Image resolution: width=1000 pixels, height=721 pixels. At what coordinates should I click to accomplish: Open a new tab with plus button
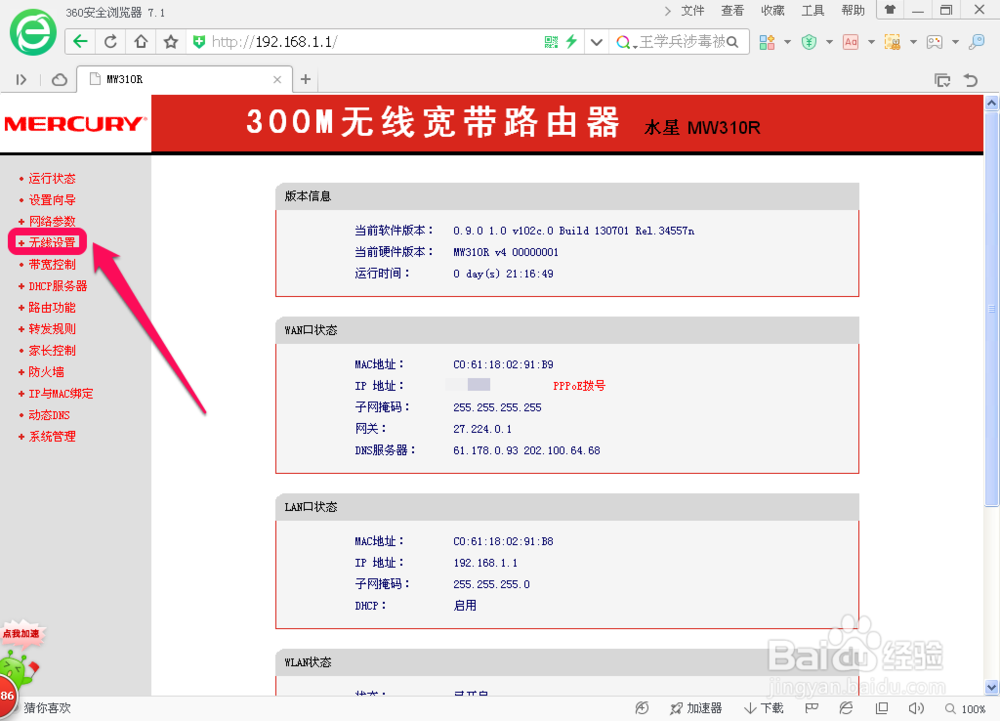(x=305, y=79)
